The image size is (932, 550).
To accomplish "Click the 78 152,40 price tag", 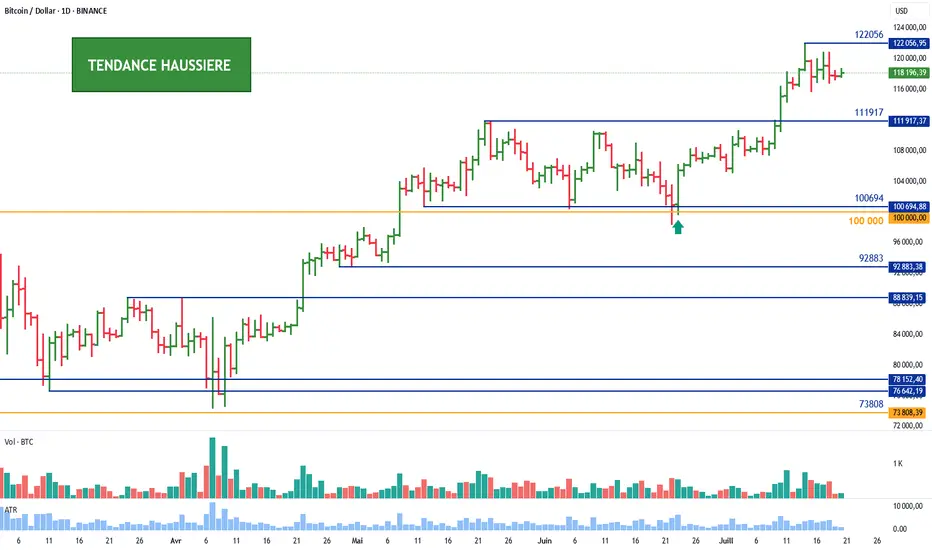I will (910, 379).
